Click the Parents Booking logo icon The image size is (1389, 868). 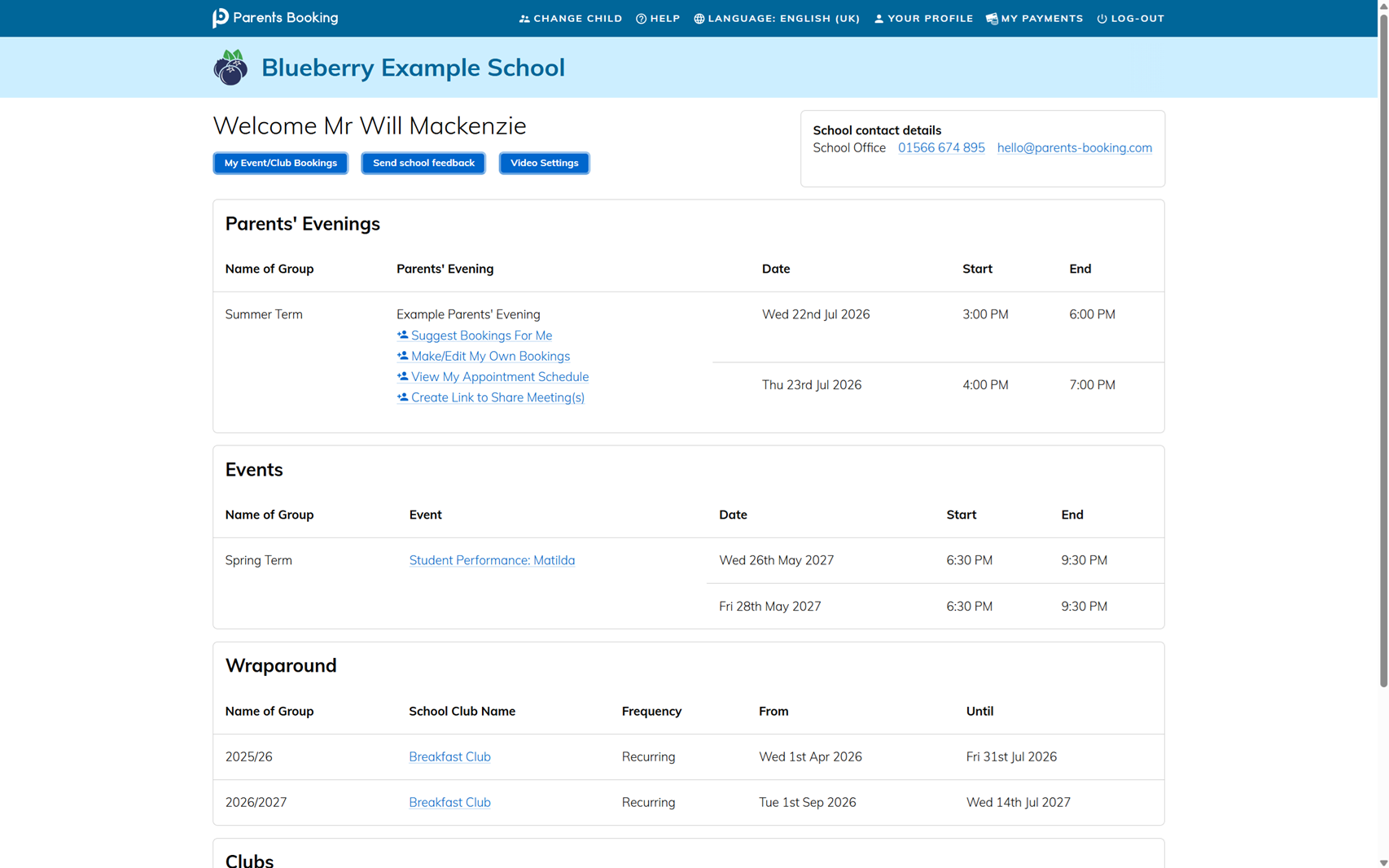[221, 18]
